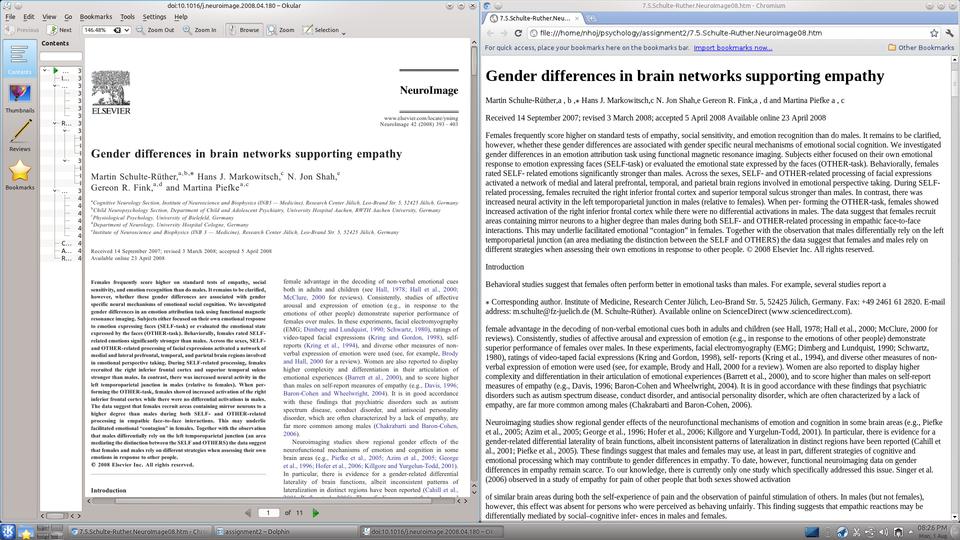Open the Chromium wrench menu
The image size is (960, 540).
point(949,33)
